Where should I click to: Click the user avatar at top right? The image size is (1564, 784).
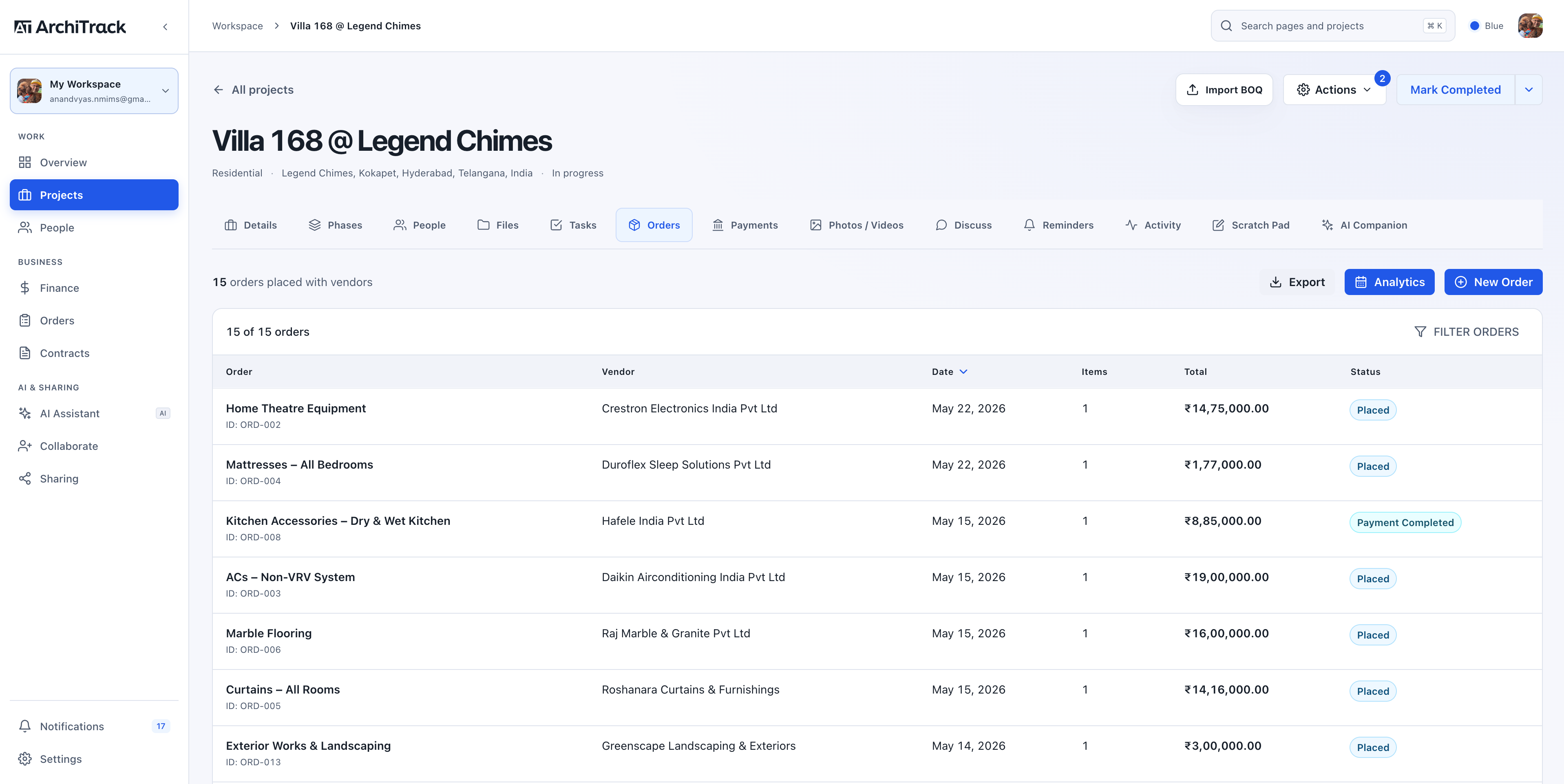1530,26
